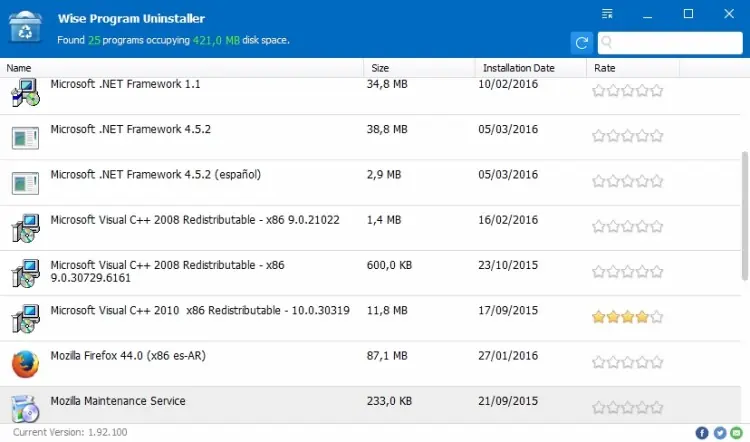Focus the program search input field

click(x=670, y=43)
